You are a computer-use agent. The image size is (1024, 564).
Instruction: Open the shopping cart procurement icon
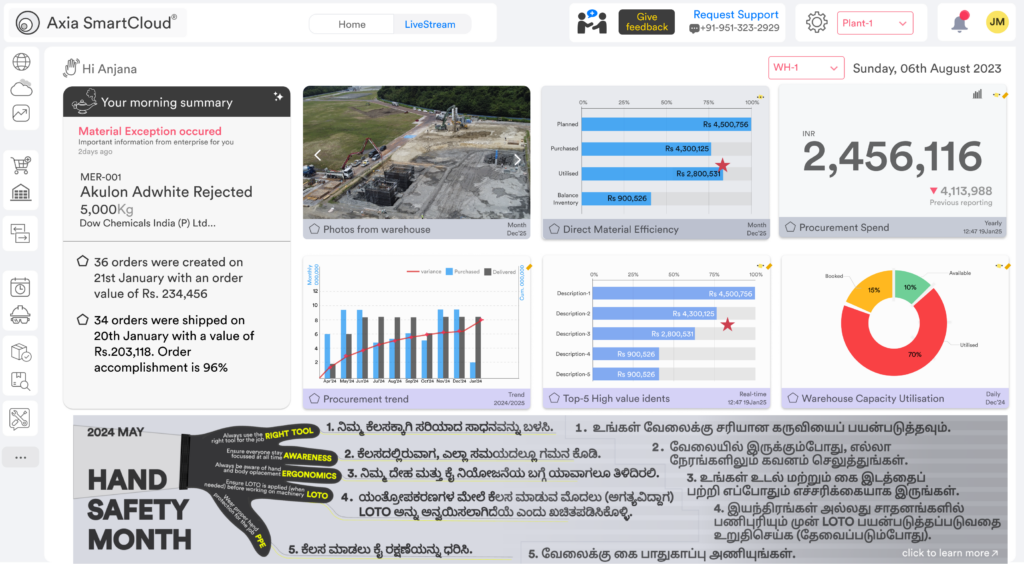point(21,165)
